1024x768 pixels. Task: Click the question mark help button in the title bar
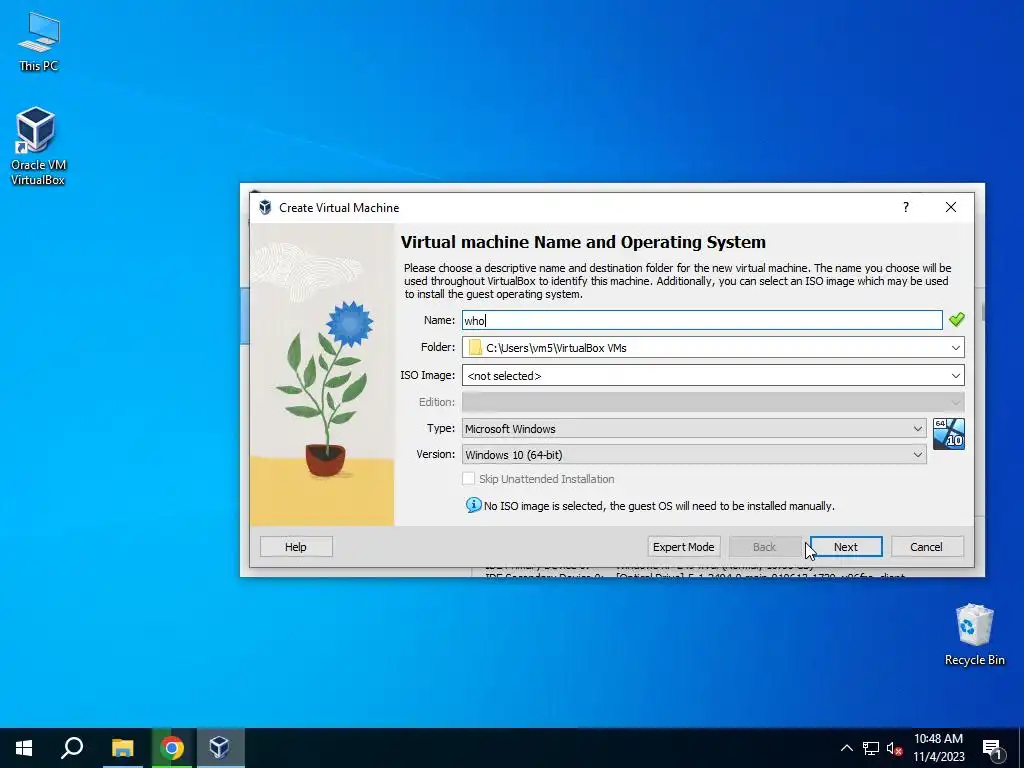(905, 207)
